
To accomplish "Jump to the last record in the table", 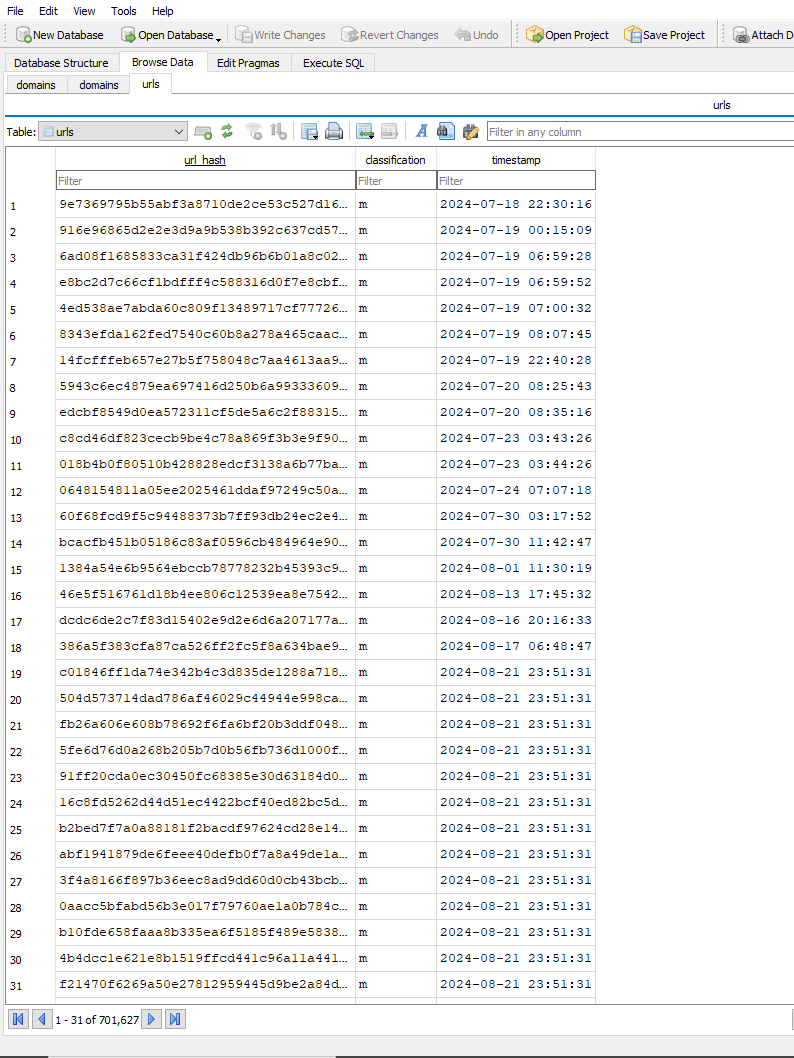I will tap(175, 1019).
